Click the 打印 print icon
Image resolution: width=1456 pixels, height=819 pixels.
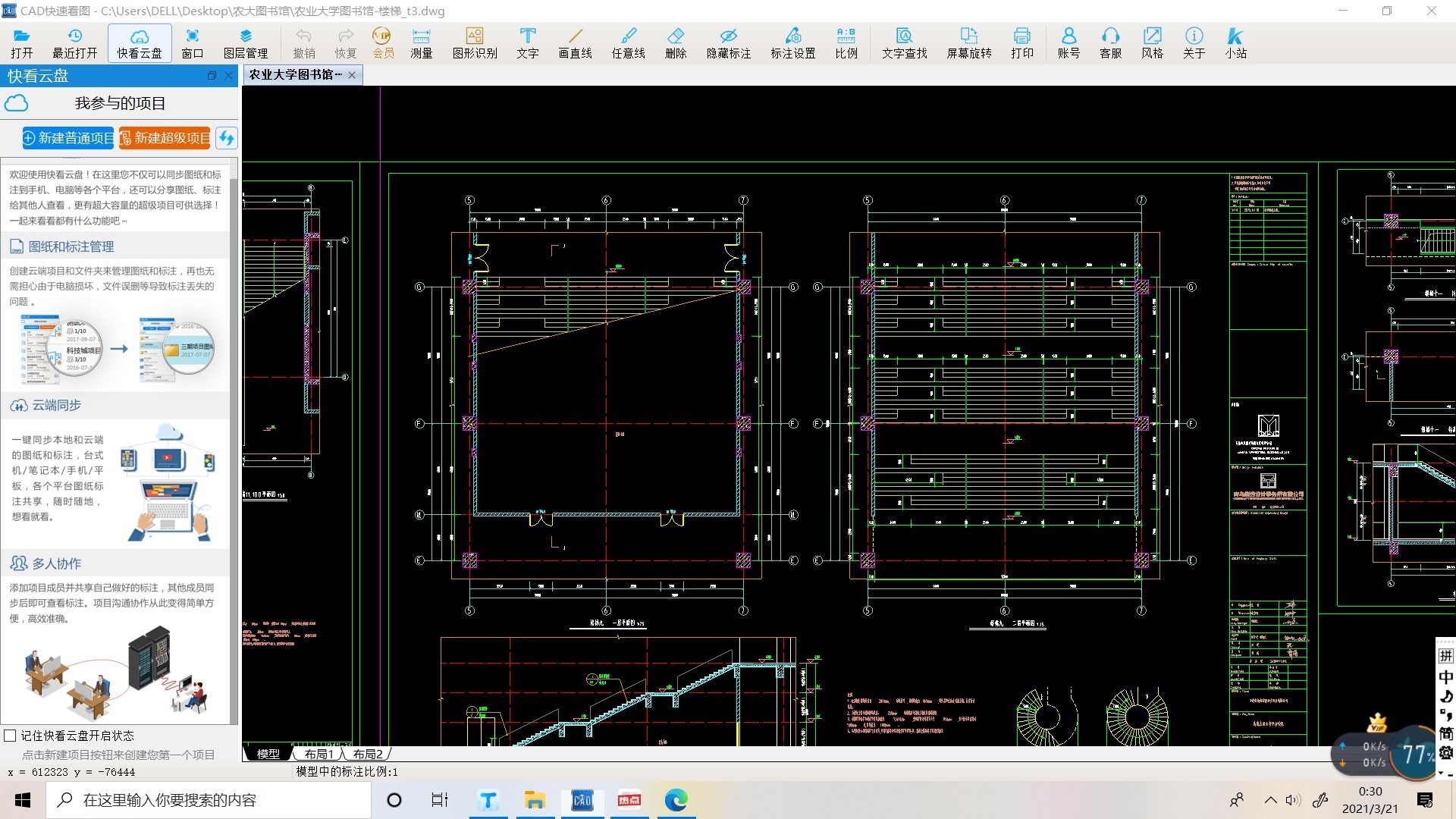pos(1022,43)
